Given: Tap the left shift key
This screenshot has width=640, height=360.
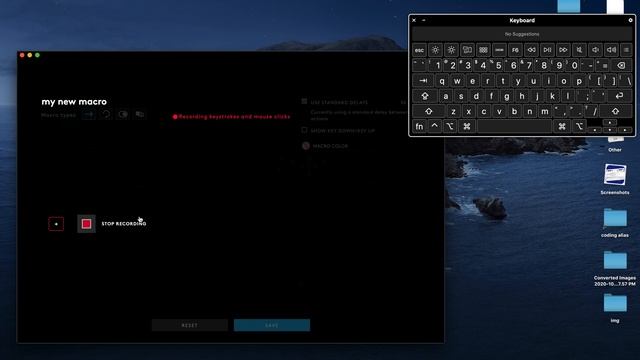Looking at the screenshot, I should click(429, 111).
